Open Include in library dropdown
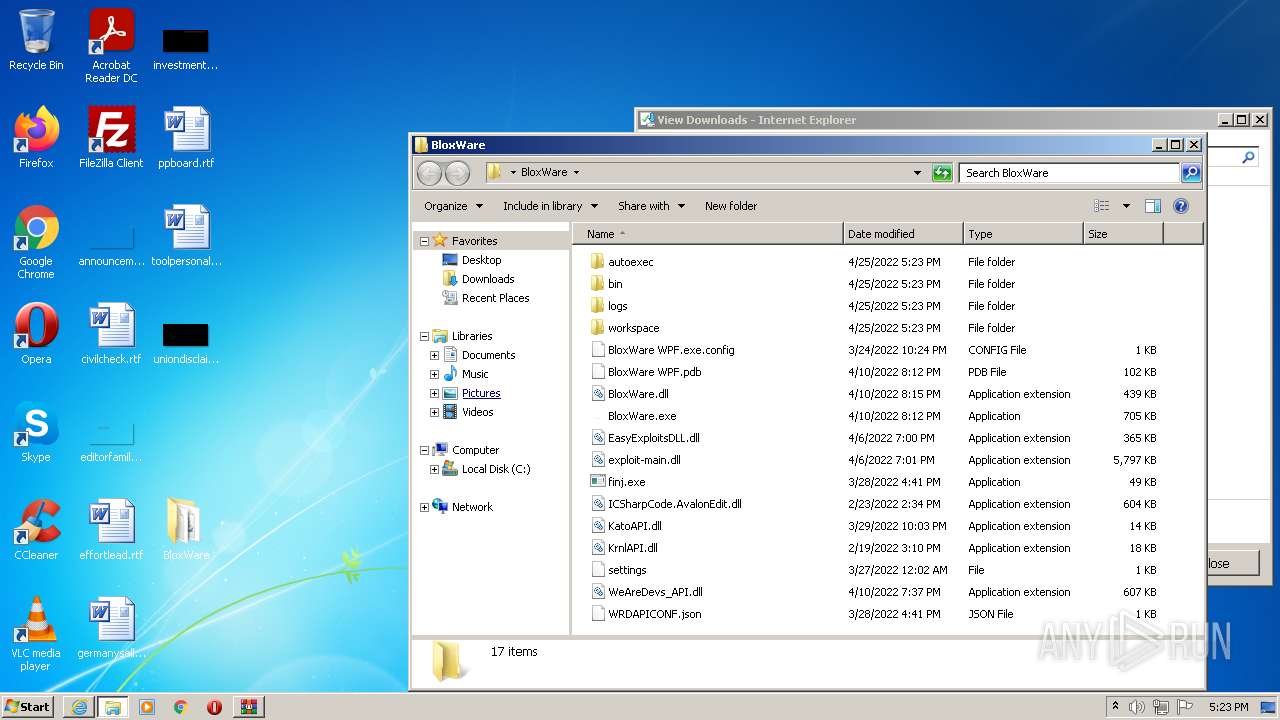The width and height of the screenshot is (1280, 720). click(550, 206)
